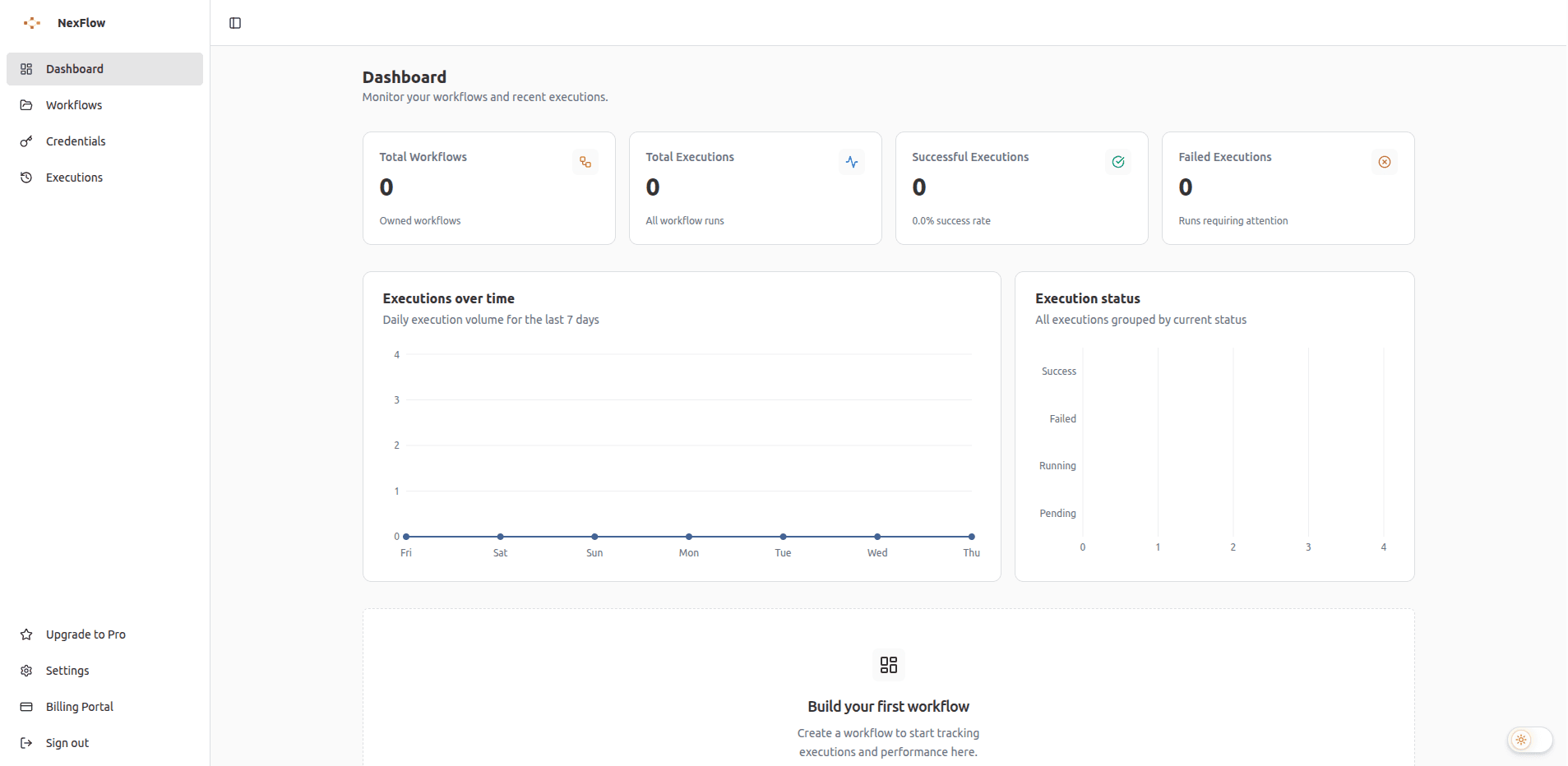Viewport: 1568px width, 766px height.
Task: Click the Total Workflows heading
Action: (423, 157)
